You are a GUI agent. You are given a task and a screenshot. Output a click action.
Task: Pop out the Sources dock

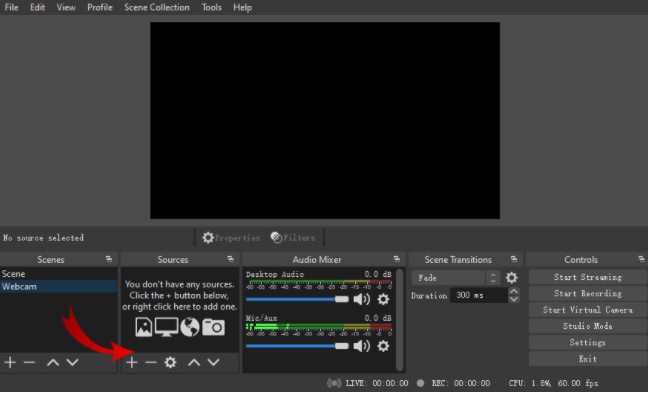(230, 259)
